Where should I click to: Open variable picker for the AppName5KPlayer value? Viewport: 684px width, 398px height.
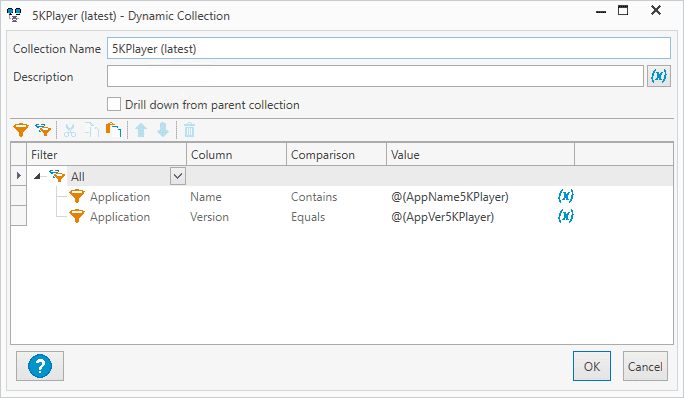[565, 196]
